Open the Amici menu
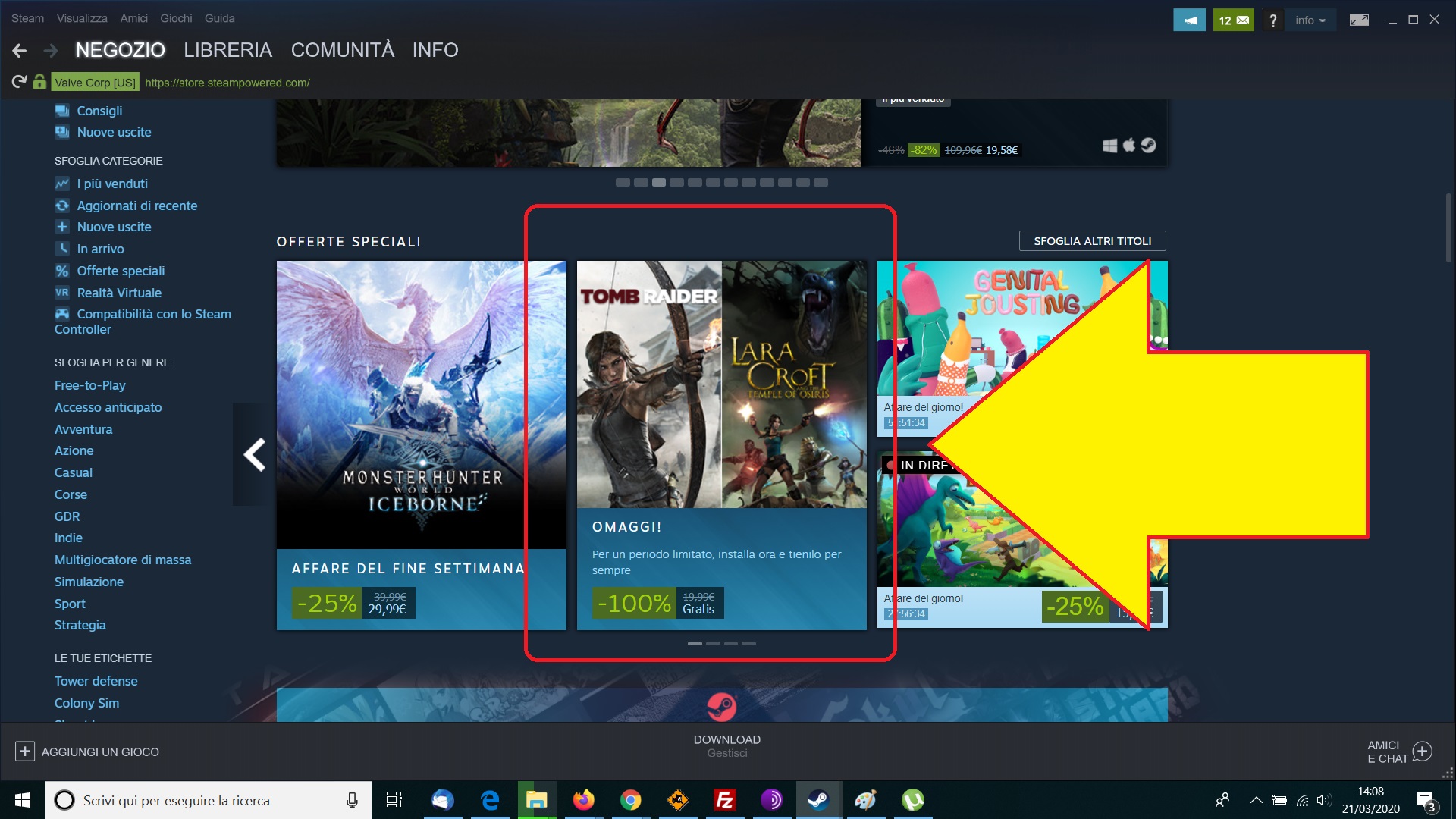Screen dimensions: 1456x819 click(134, 18)
